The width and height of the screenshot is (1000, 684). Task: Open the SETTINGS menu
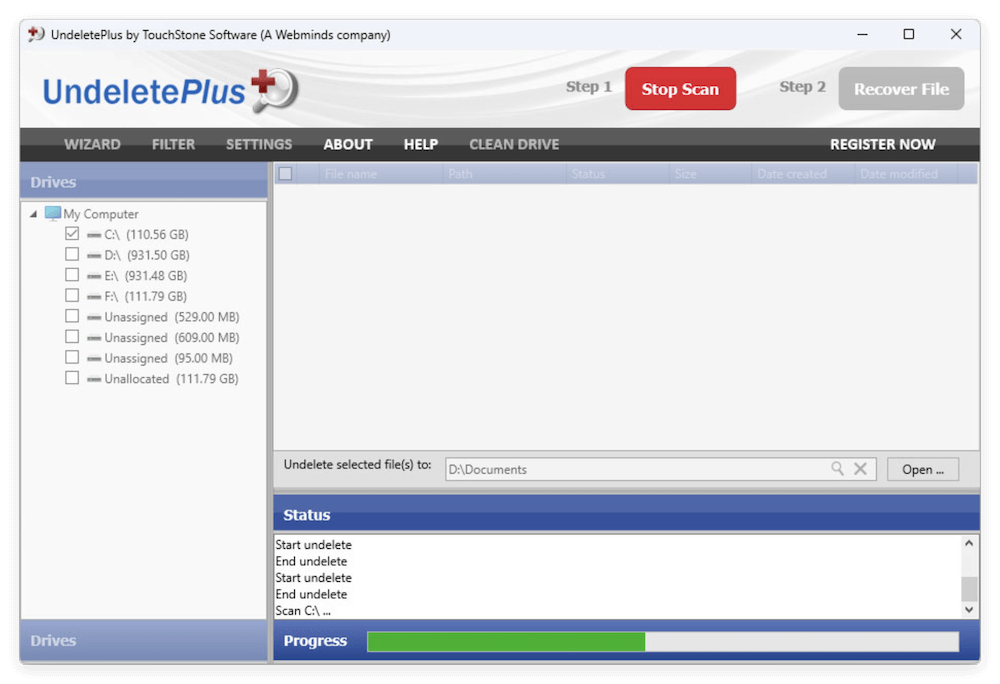[258, 144]
